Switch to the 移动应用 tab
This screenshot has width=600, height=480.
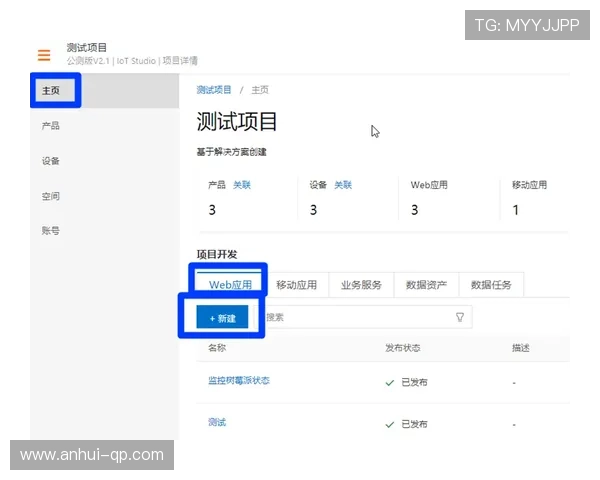(296, 284)
